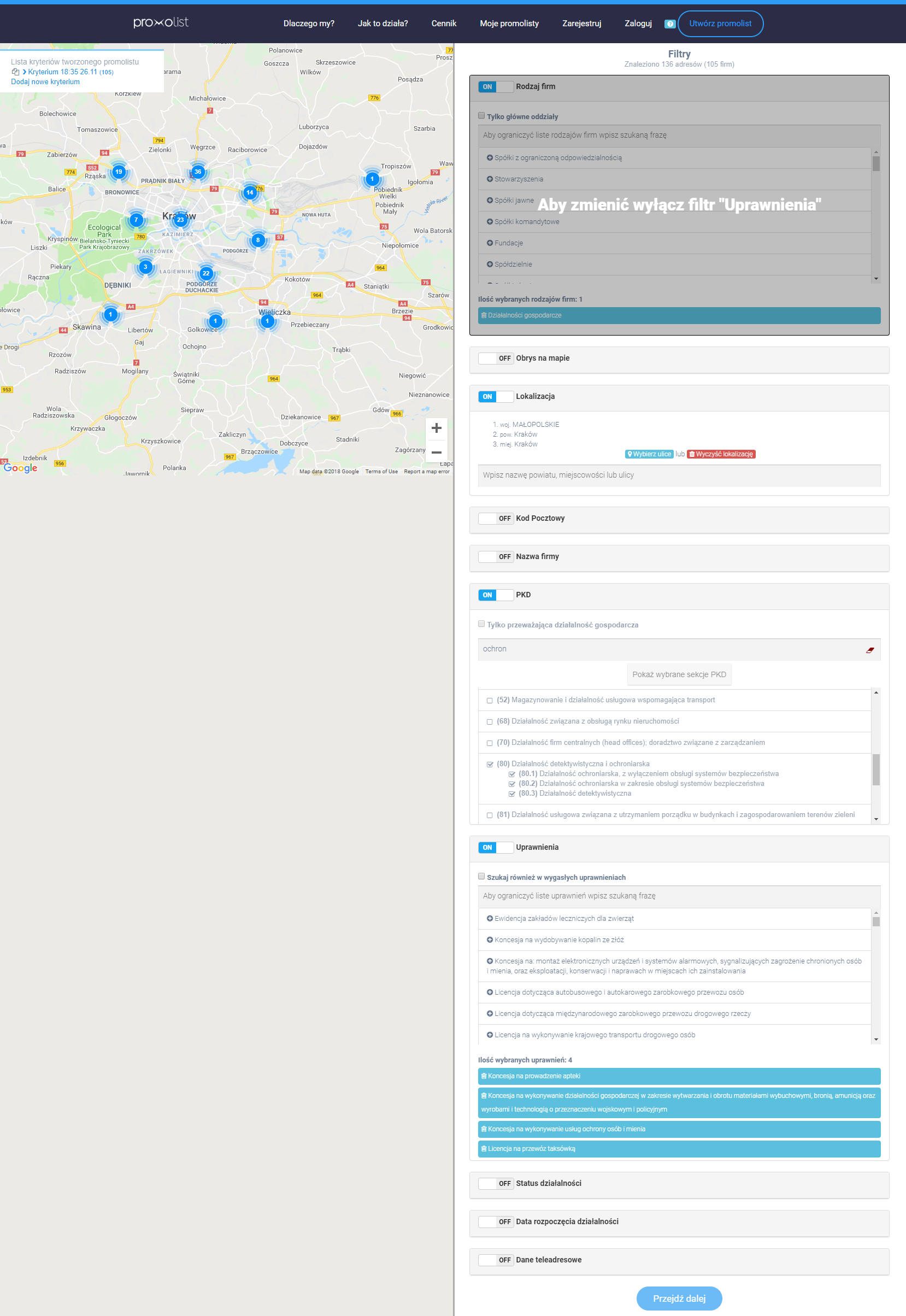This screenshot has width=906, height=1316.
Task: Enable 'Szukaj również w wygasłych uprawnieniach'
Action: pos(481,877)
